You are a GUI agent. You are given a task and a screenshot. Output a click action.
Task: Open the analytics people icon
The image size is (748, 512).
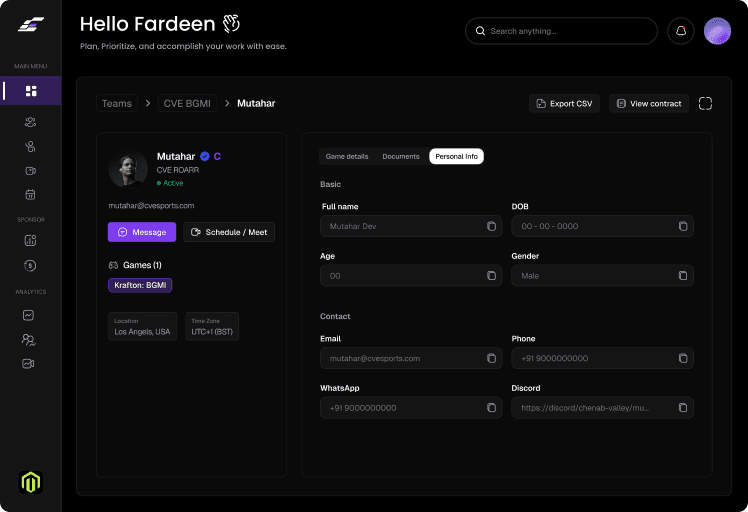coord(29,340)
